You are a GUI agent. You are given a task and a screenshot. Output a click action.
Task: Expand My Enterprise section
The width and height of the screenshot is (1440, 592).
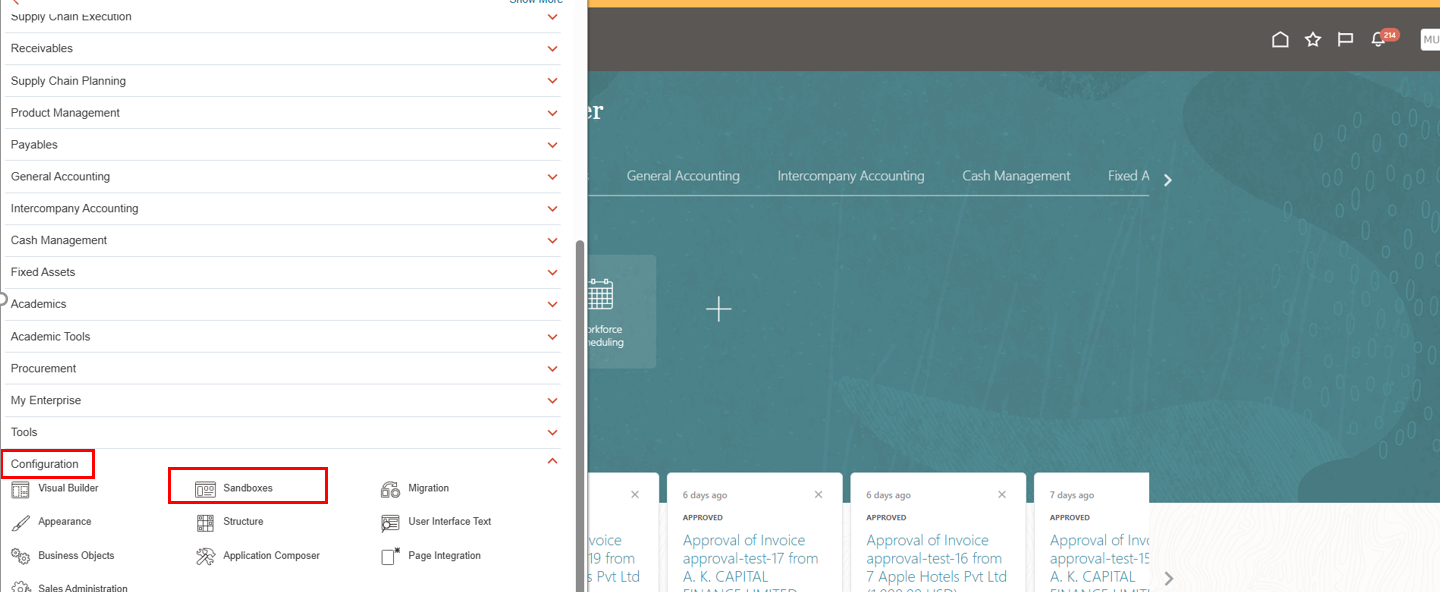point(553,400)
